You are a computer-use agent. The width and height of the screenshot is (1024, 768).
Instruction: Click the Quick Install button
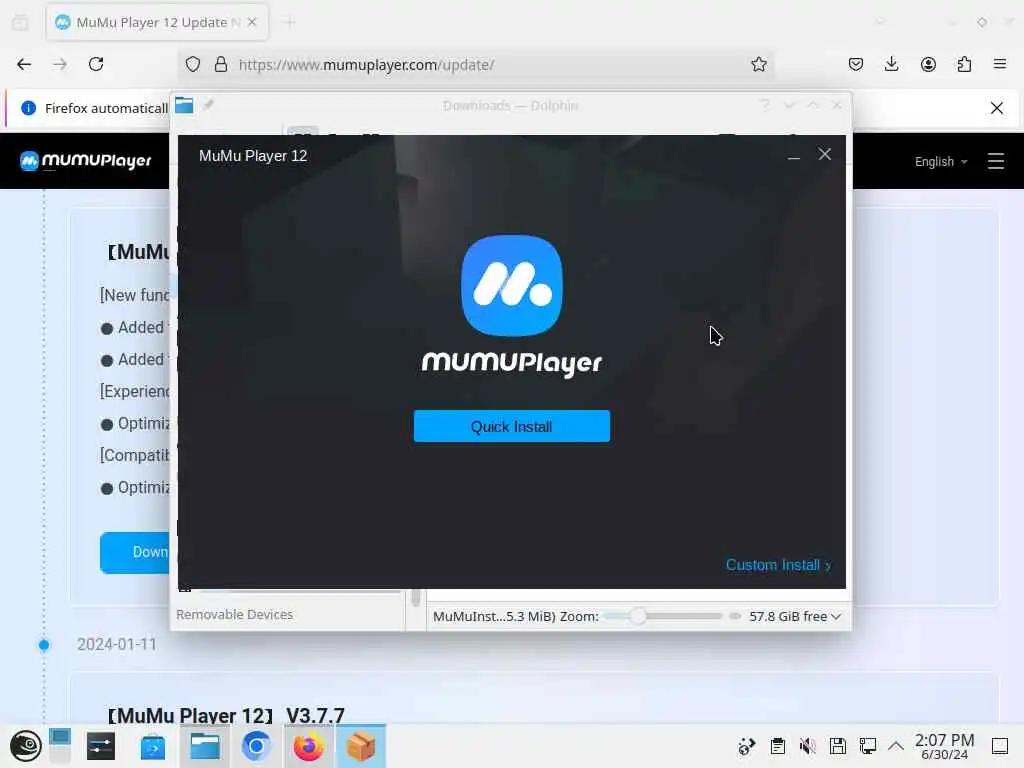[511, 426]
